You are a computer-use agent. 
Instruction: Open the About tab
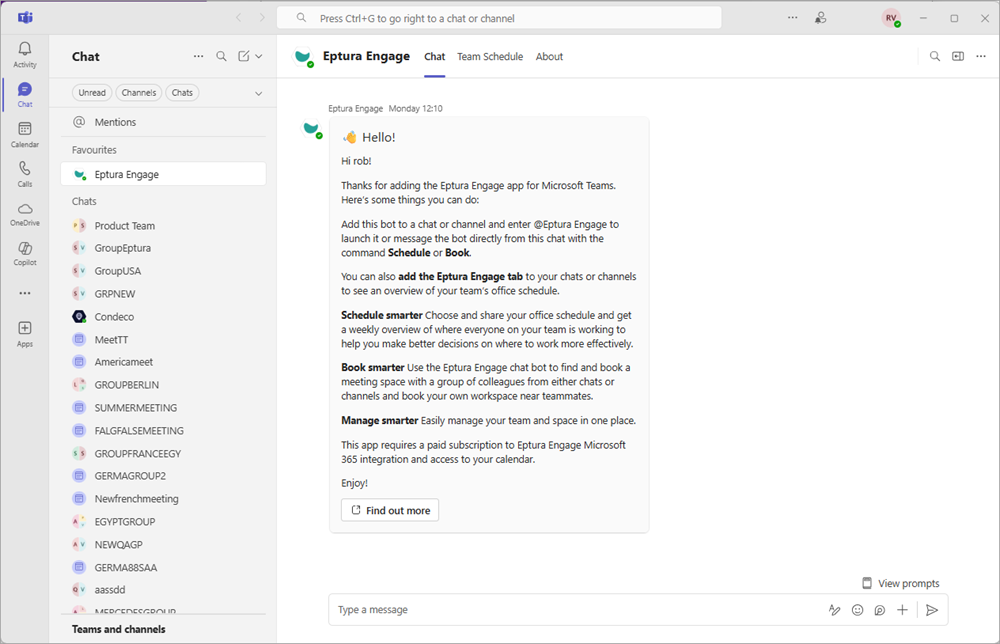click(549, 57)
